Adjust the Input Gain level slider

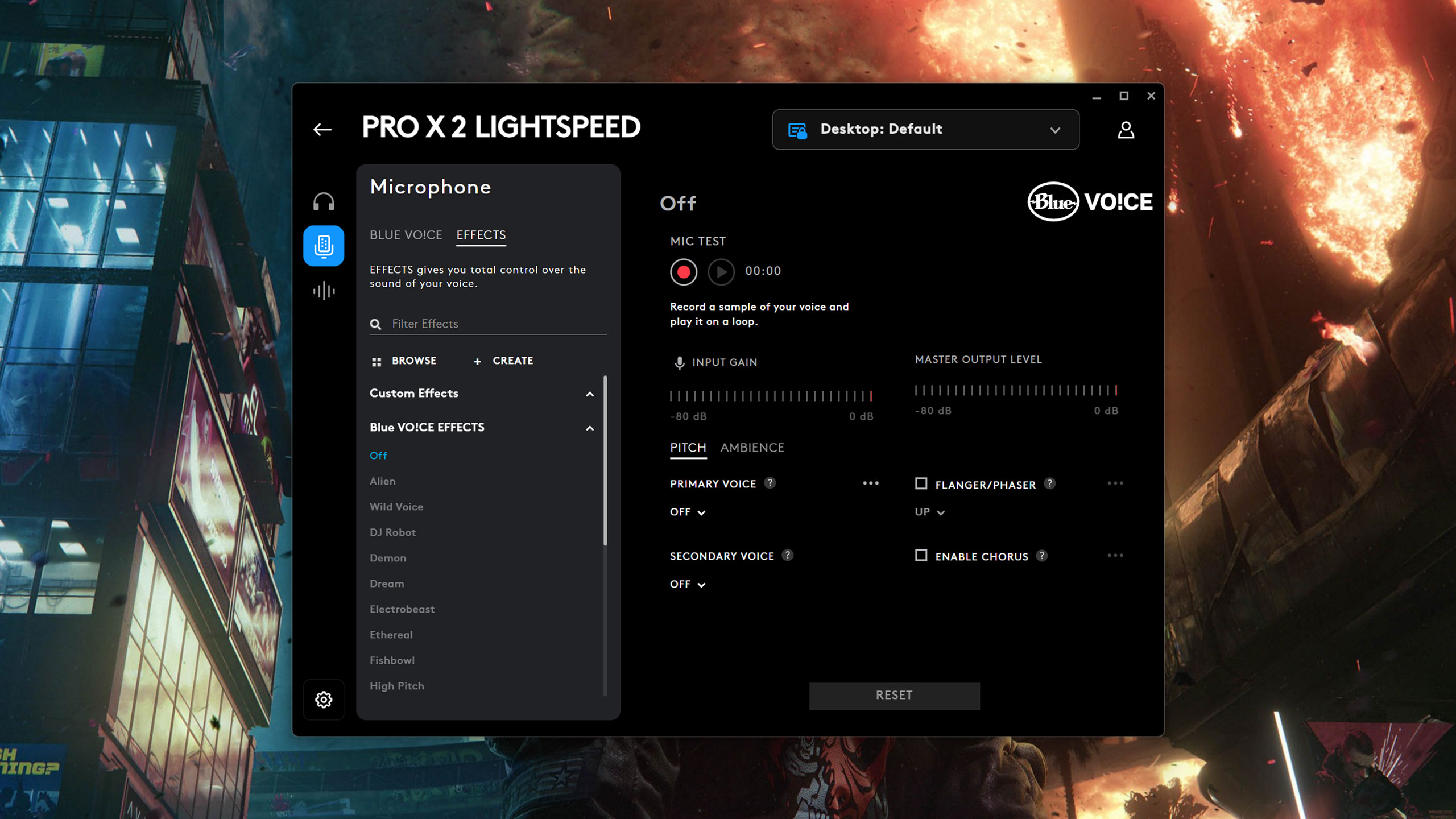point(771,396)
